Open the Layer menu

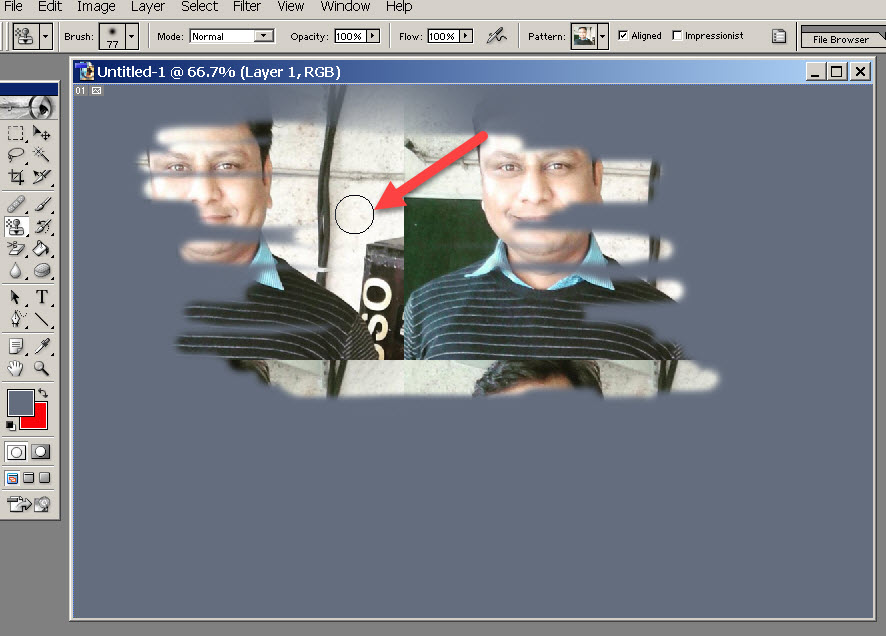point(148,7)
